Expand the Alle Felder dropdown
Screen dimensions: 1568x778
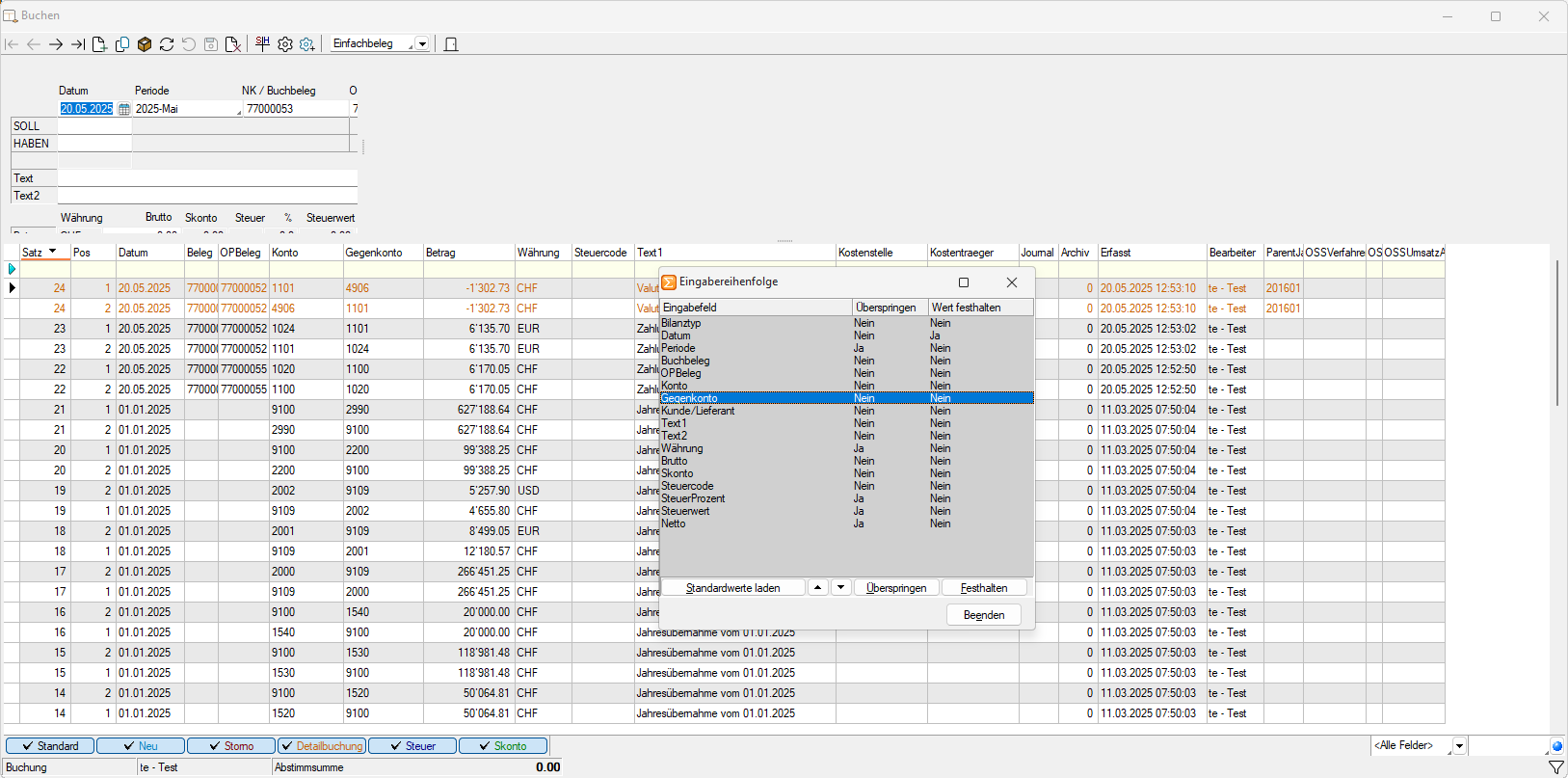tap(1459, 746)
